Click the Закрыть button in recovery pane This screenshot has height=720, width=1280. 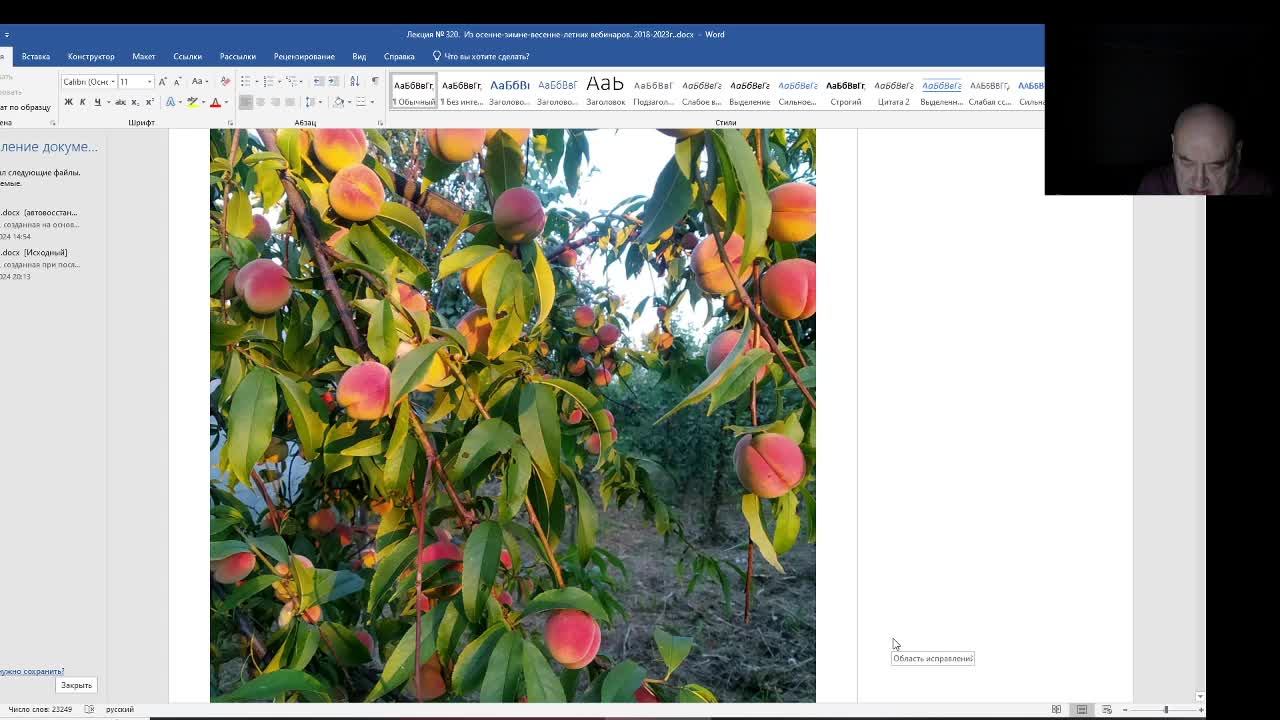pos(76,685)
